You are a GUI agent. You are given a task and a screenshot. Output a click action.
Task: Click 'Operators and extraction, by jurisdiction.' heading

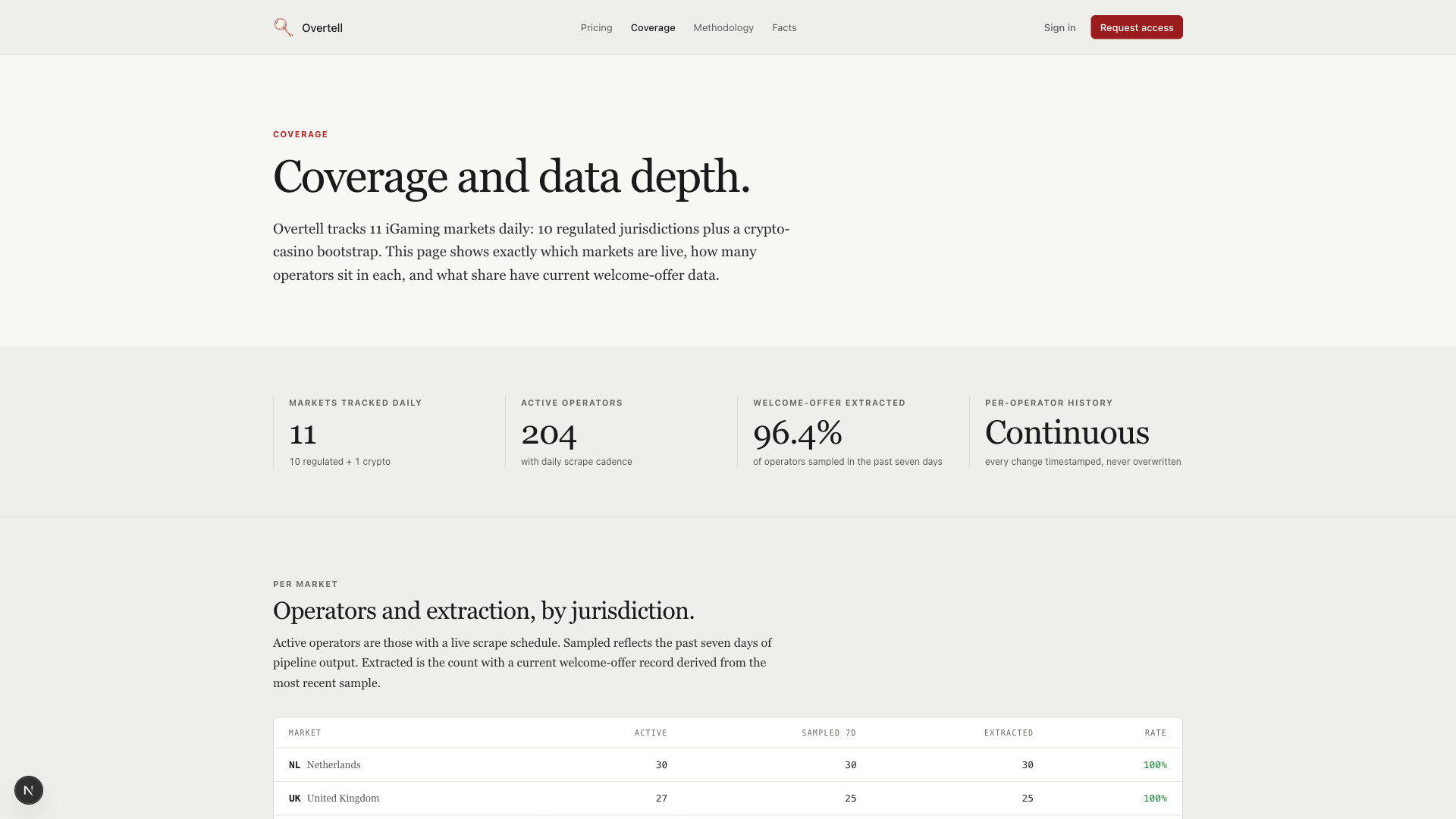point(484,611)
